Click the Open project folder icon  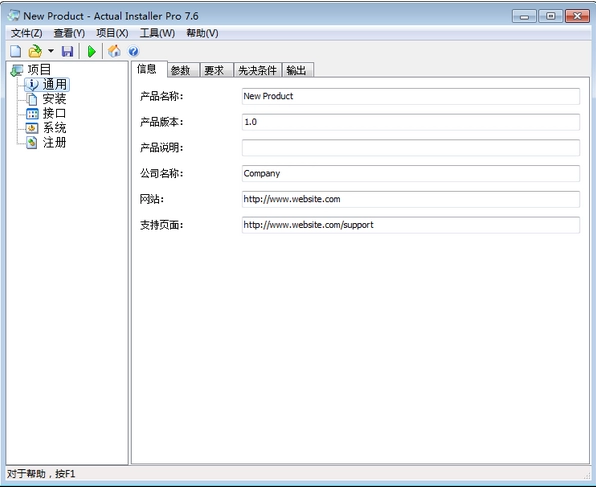click(x=35, y=51)
